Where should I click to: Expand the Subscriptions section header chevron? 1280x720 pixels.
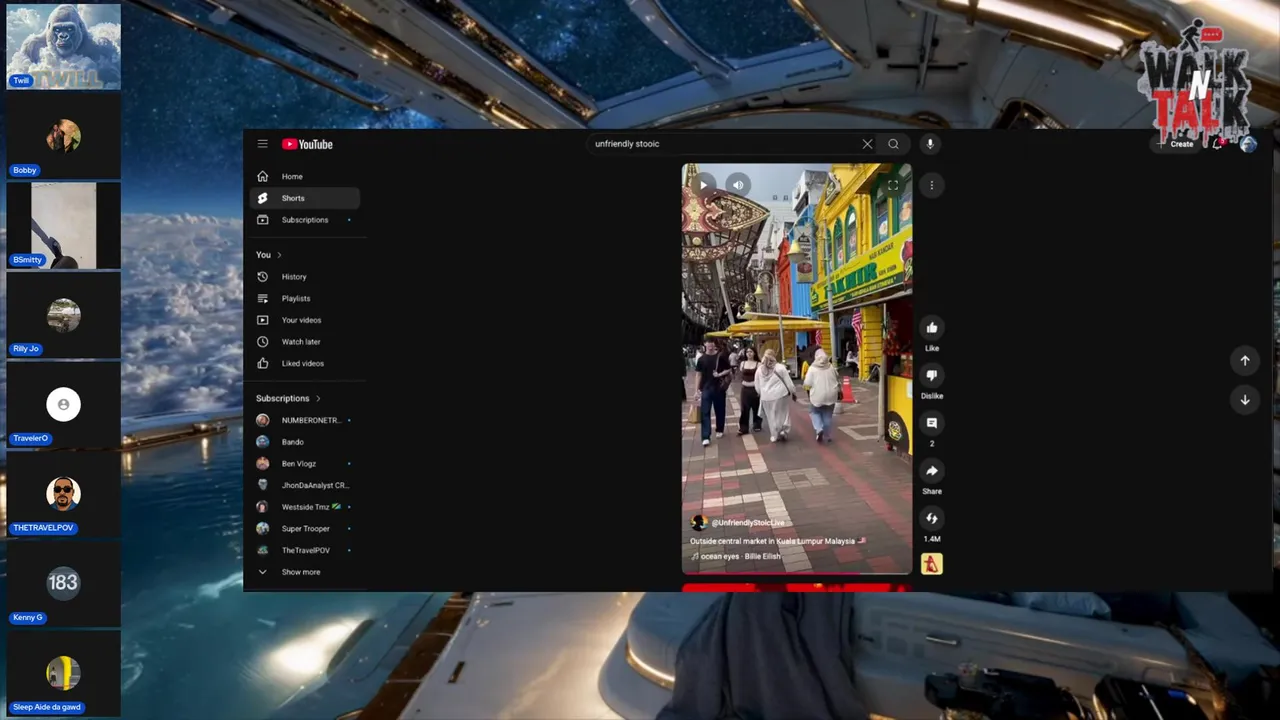coord(318,398)
